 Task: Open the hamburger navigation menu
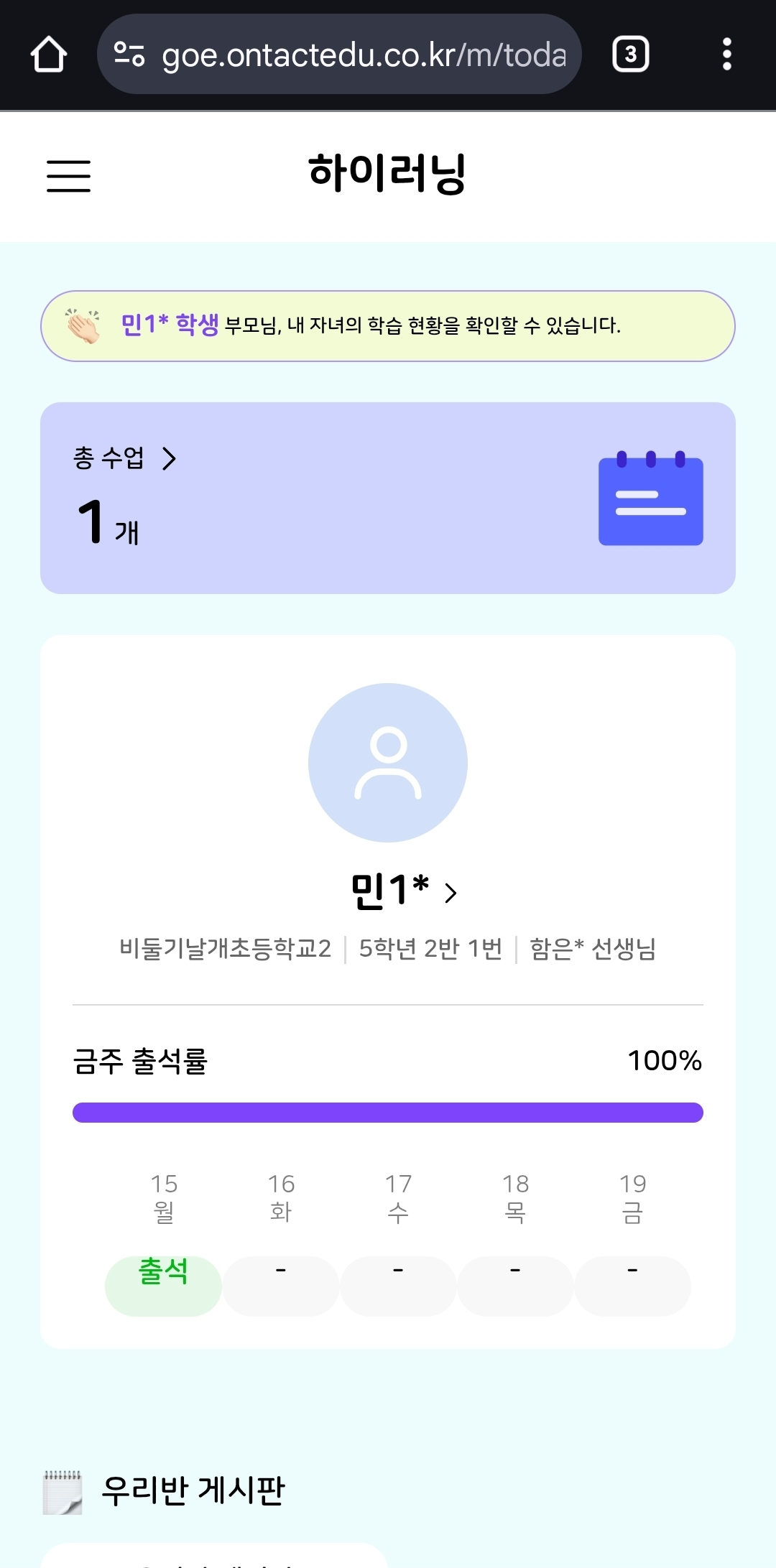[x=68, y=176]
